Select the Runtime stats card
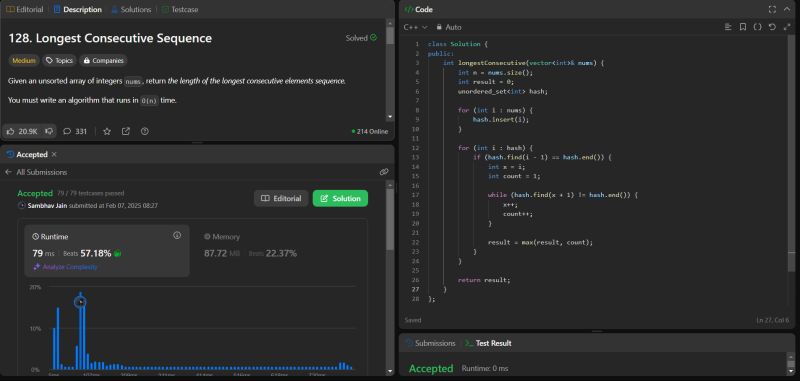Image resolution: width=800 pixels, height=381 pixels. [107, 251]
